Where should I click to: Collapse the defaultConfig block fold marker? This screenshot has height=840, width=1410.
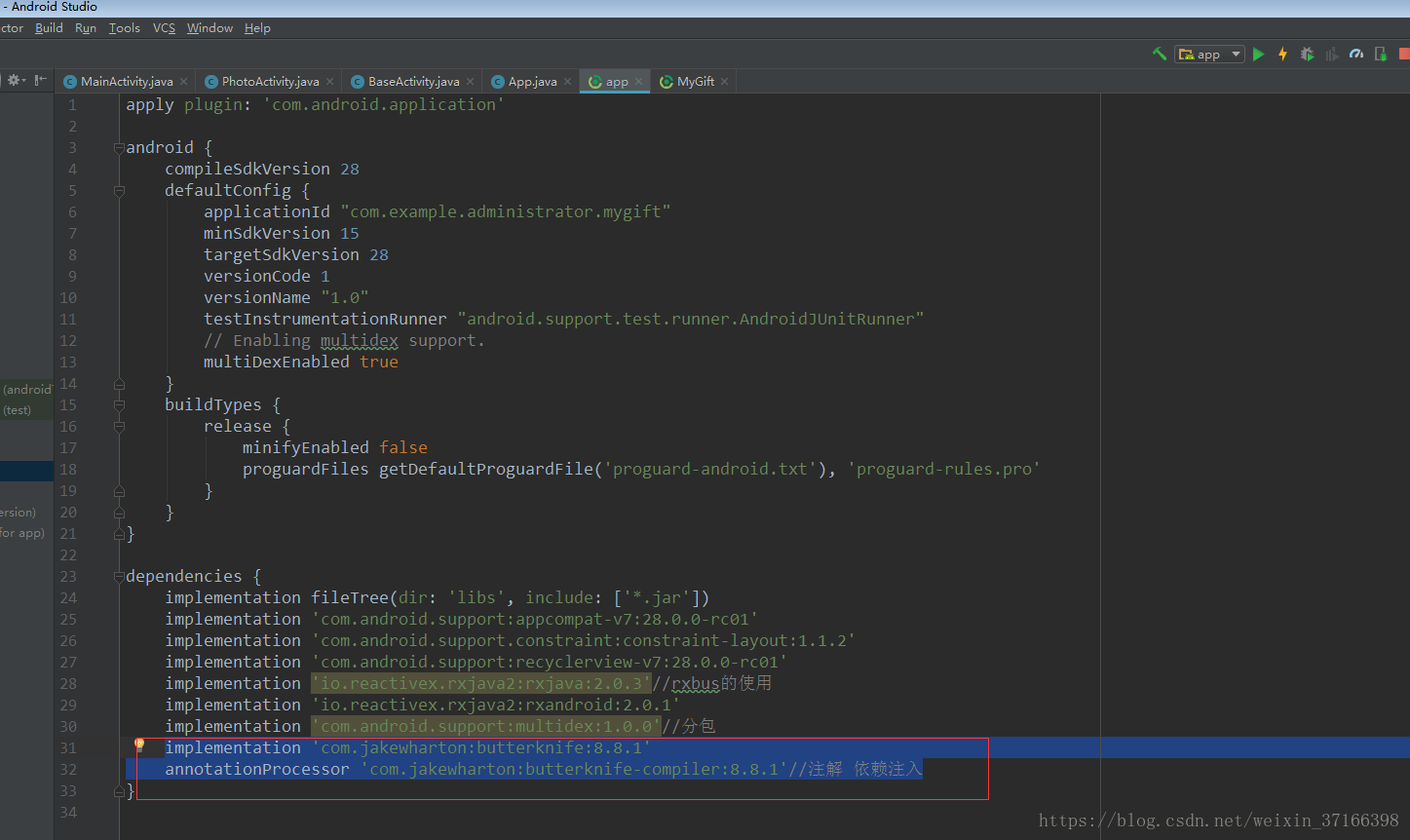(x=119, y=191)
